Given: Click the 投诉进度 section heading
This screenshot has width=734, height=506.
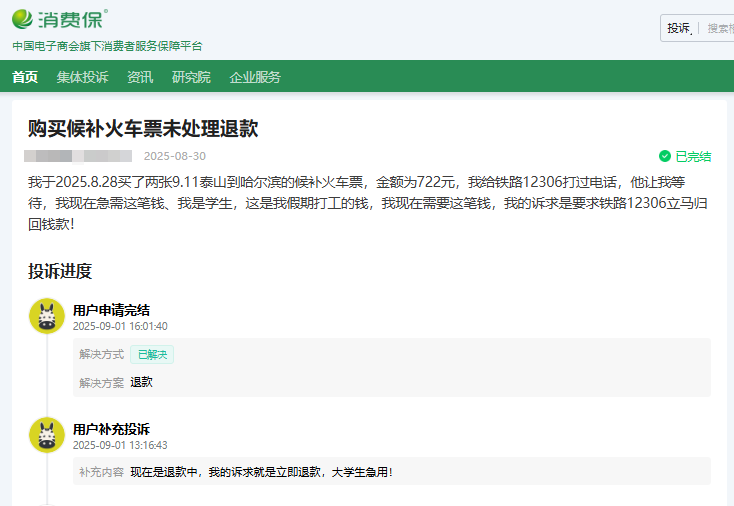Looking at the screenshot, I should pyautogui.click(x=60, y=271).
